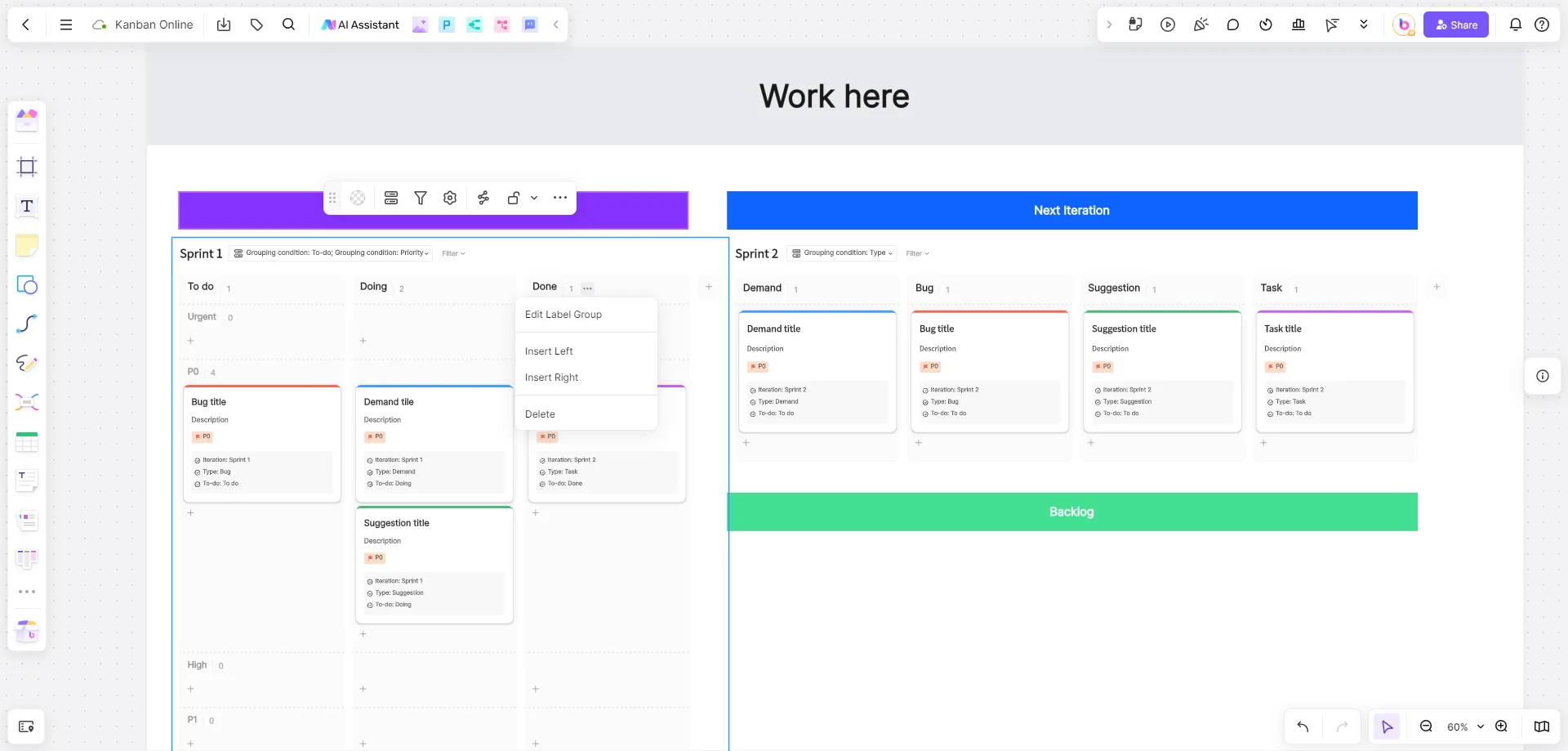Open search with magnifier icon
The height and width of the screenshot is (751, 1568).
[288, 25]
